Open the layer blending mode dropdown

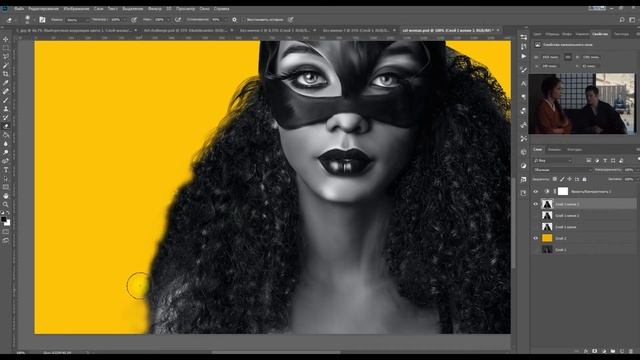pos(562,170)
